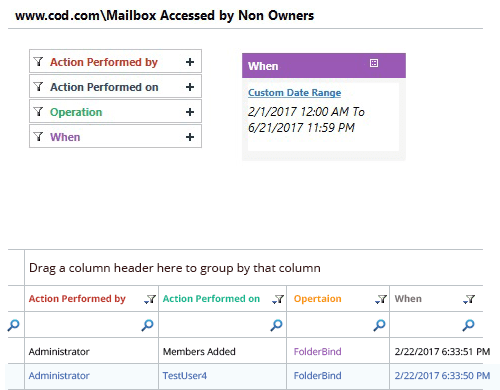Click the grid icon in purple When header

coord(374,63)
